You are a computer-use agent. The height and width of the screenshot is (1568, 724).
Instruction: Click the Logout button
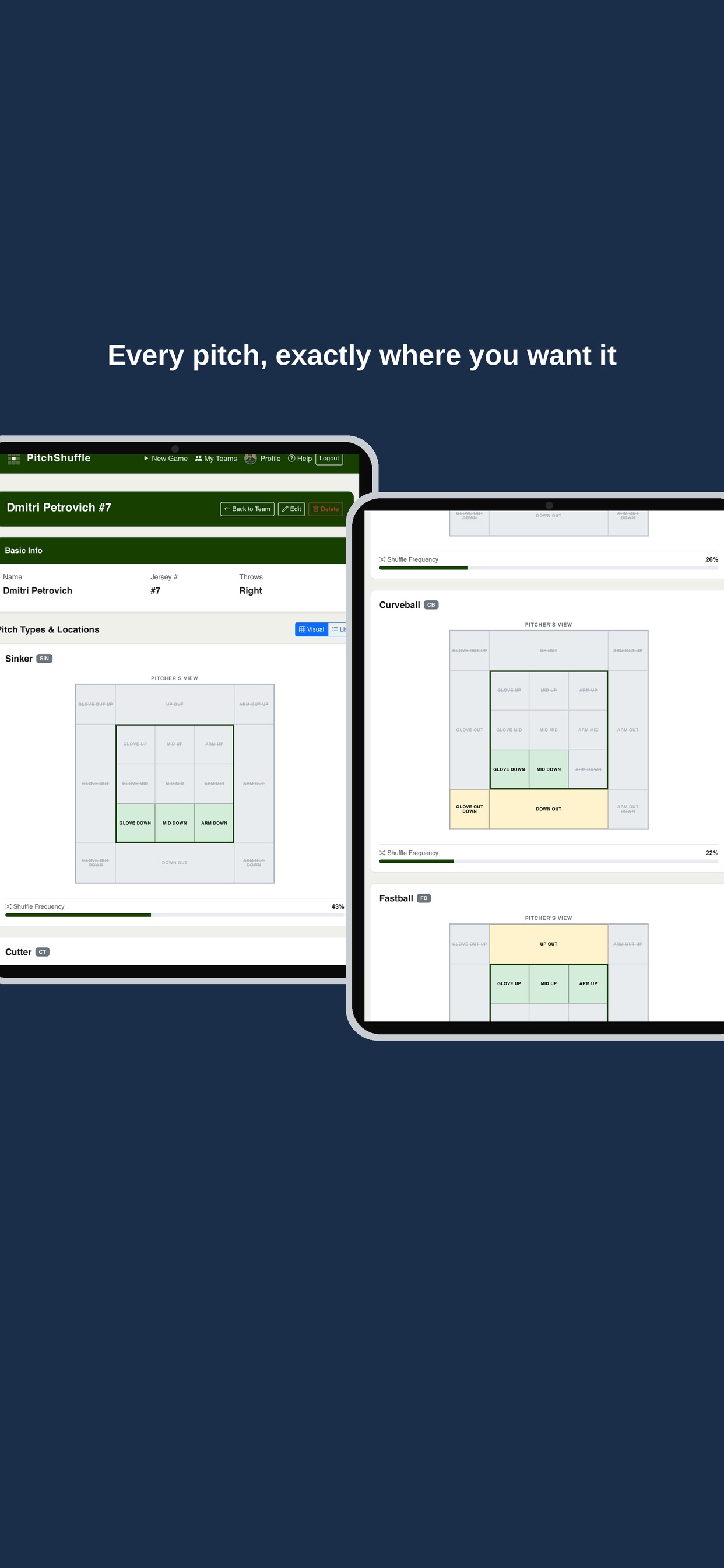pyautogui.click(x=329, y=459)
